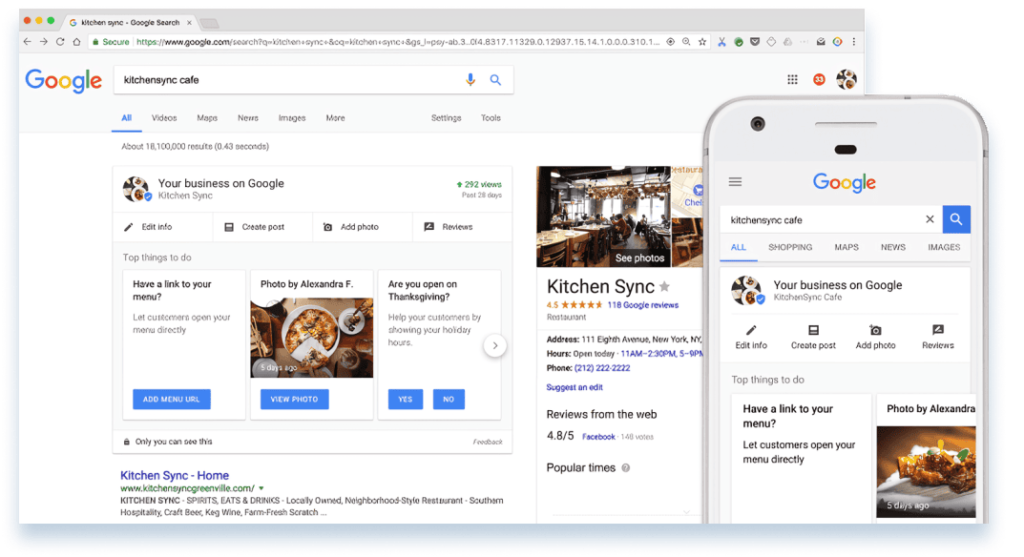Open the Tools options
This screenshot has height=557, width=1024.
pos(490,118)
